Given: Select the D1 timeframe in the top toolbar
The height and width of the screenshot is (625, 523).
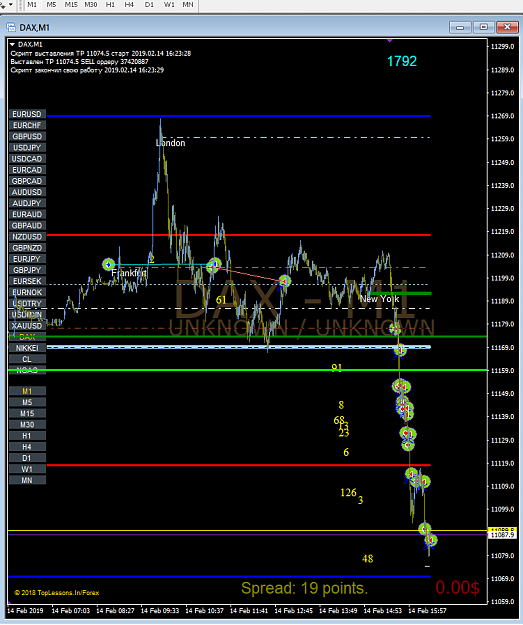Looking at the screenshot, I should [149, 5].
